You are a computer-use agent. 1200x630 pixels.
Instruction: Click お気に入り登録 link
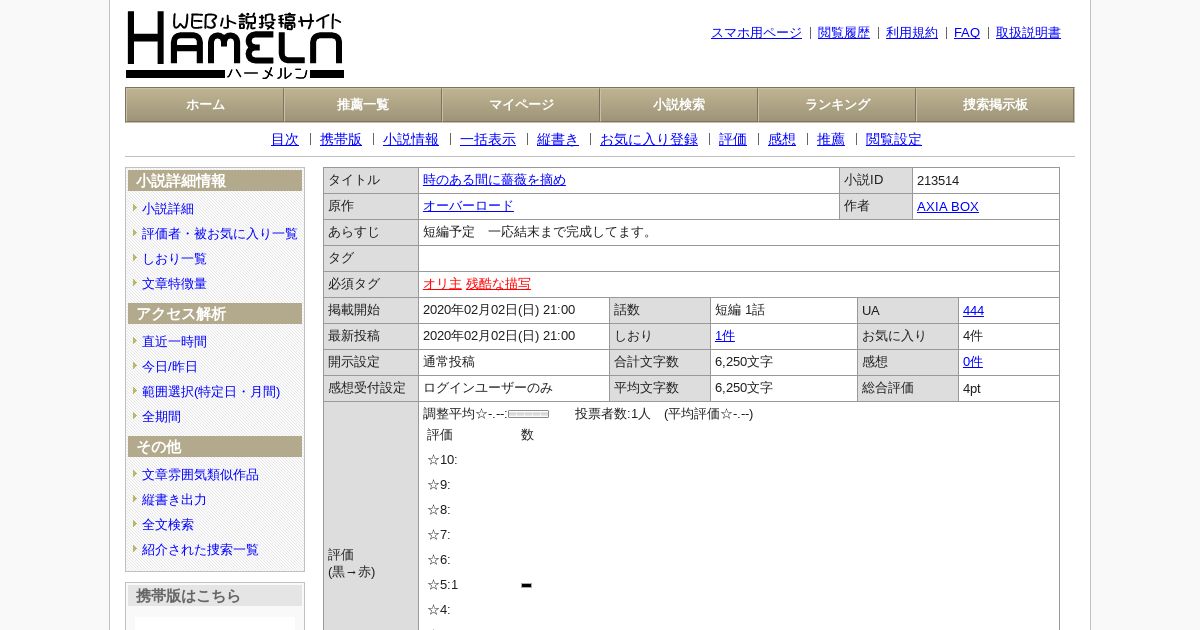[649, 140]
